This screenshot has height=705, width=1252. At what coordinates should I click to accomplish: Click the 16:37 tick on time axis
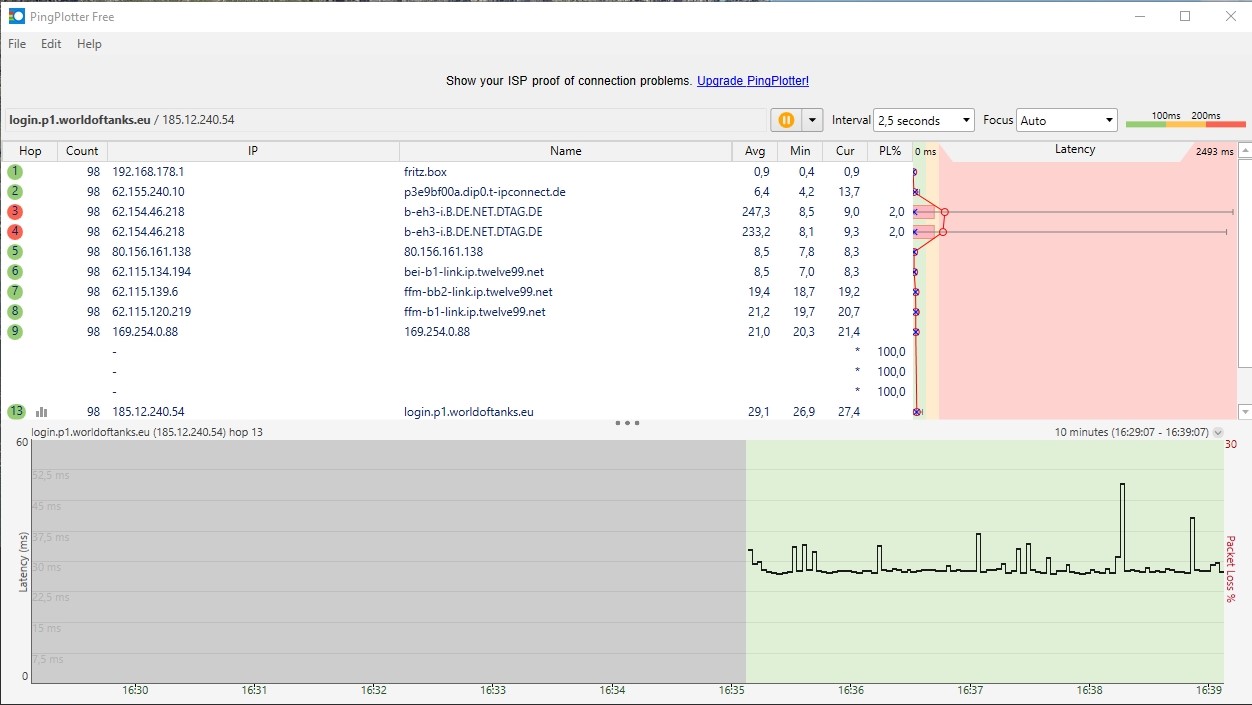pos(969,690)
